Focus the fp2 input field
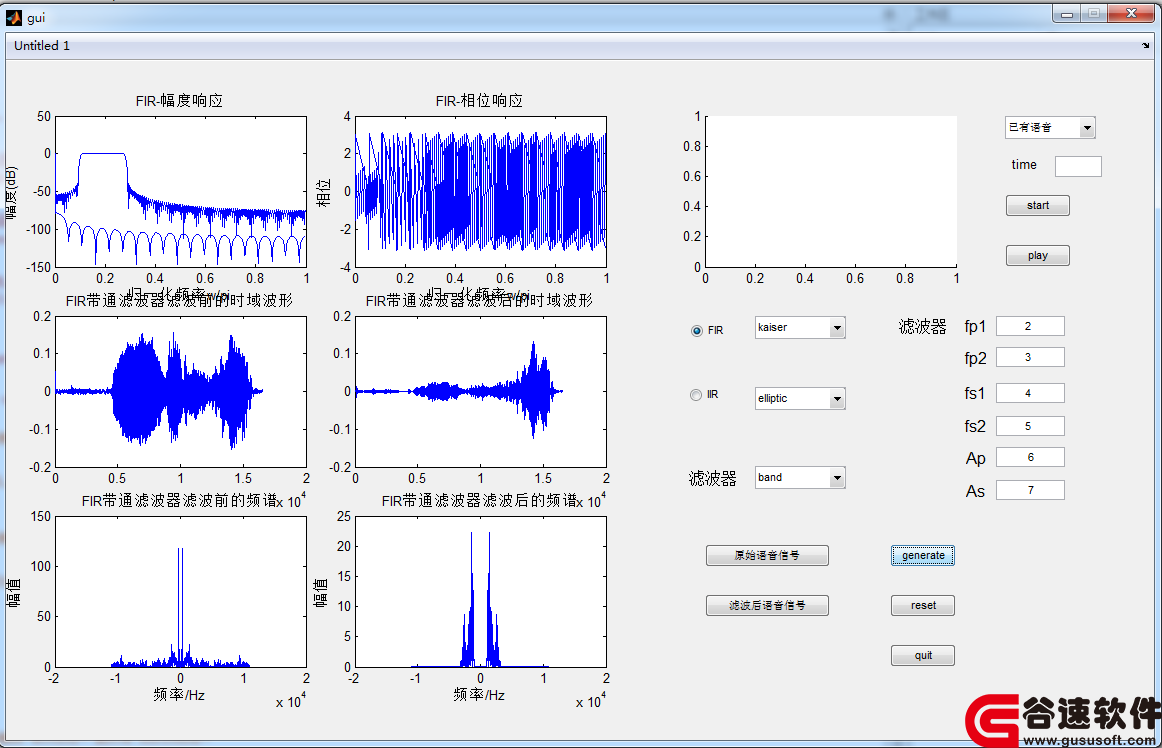This screenshot has width=1162, height=748. [1030, 357]
